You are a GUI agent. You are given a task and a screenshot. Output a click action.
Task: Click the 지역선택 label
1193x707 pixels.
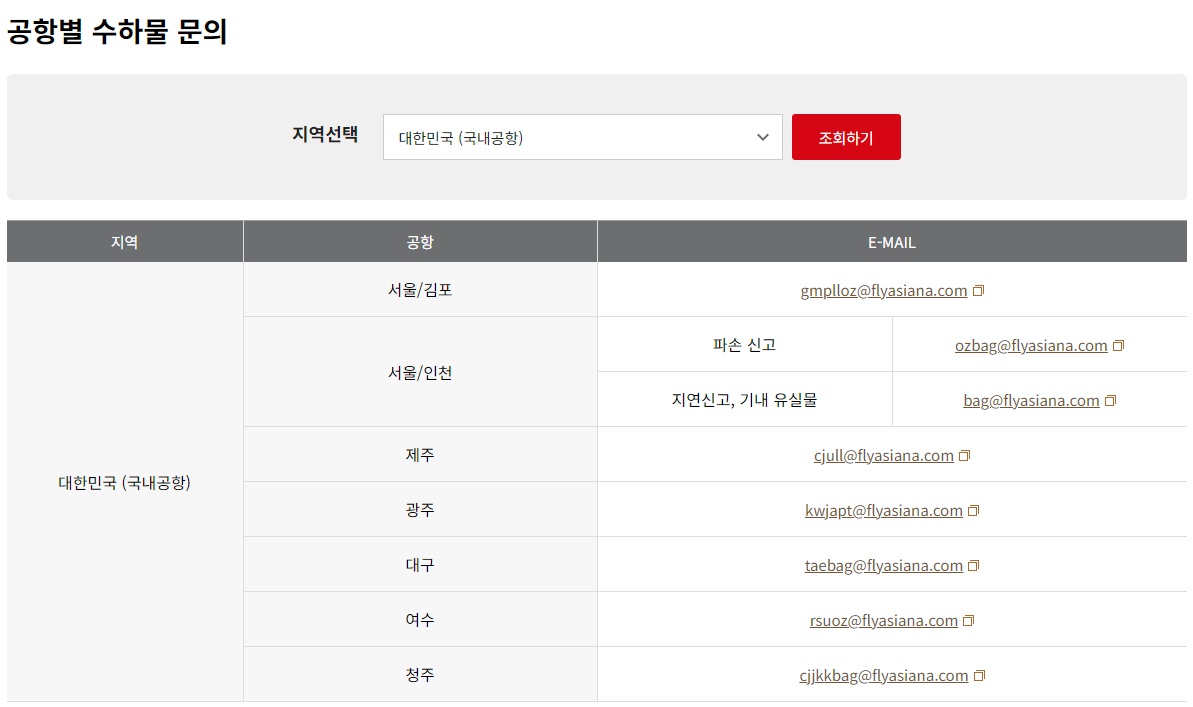coord(325,135)
